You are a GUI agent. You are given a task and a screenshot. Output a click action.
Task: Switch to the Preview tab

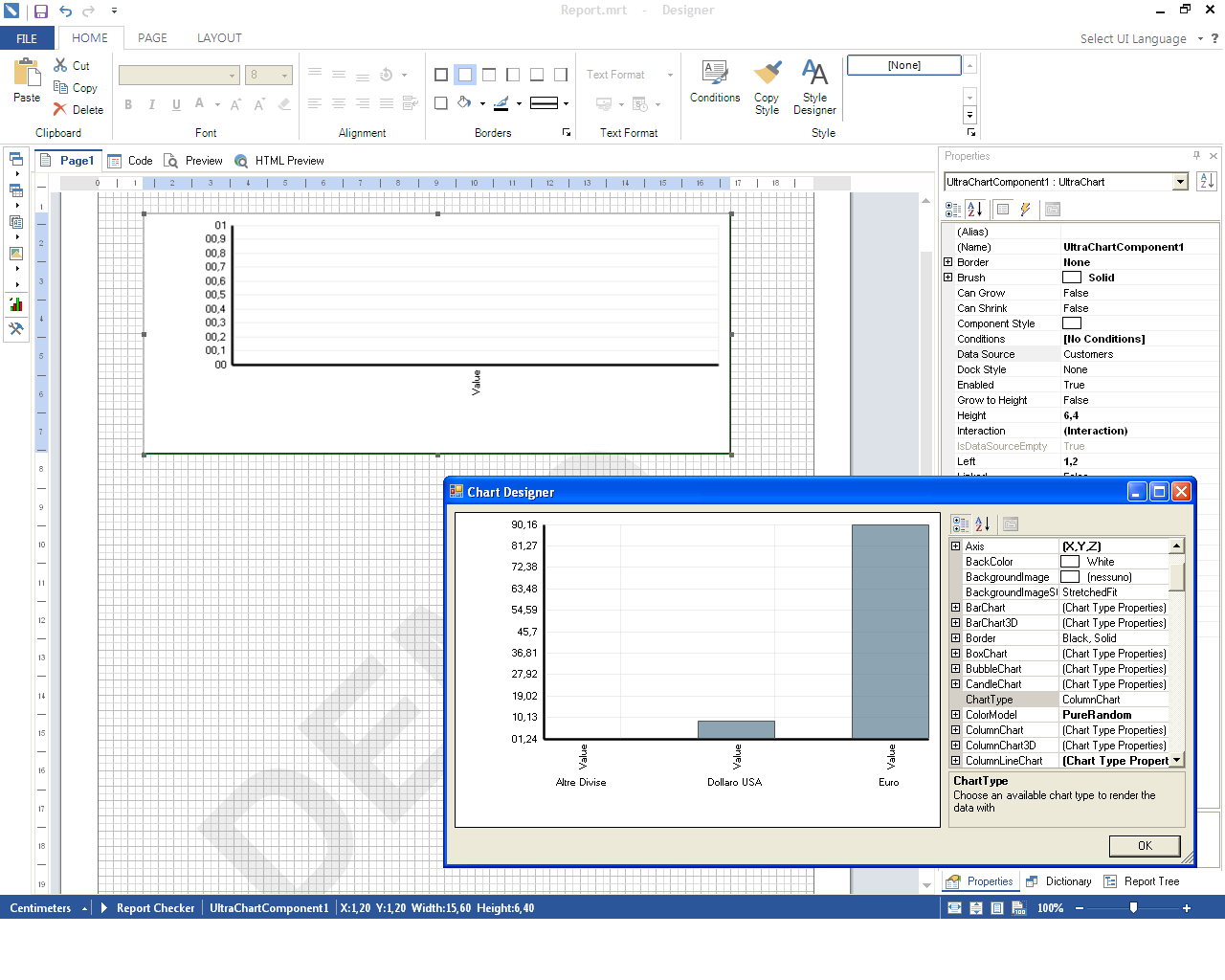193,161
